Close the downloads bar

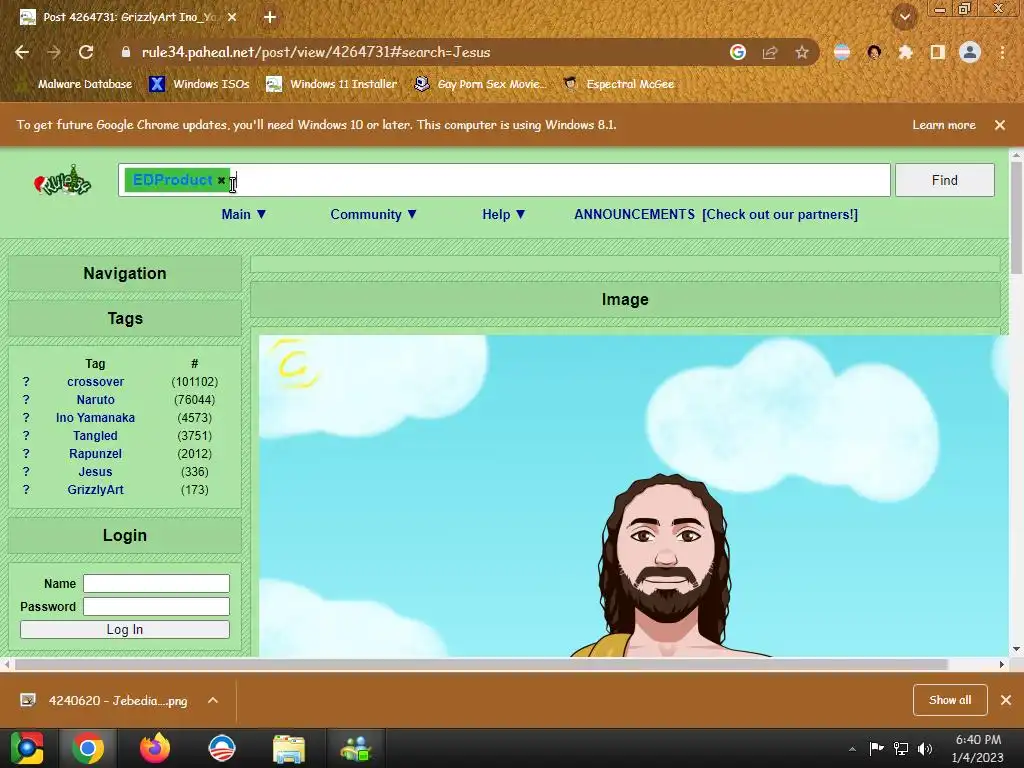click(x=1006, y=700)
